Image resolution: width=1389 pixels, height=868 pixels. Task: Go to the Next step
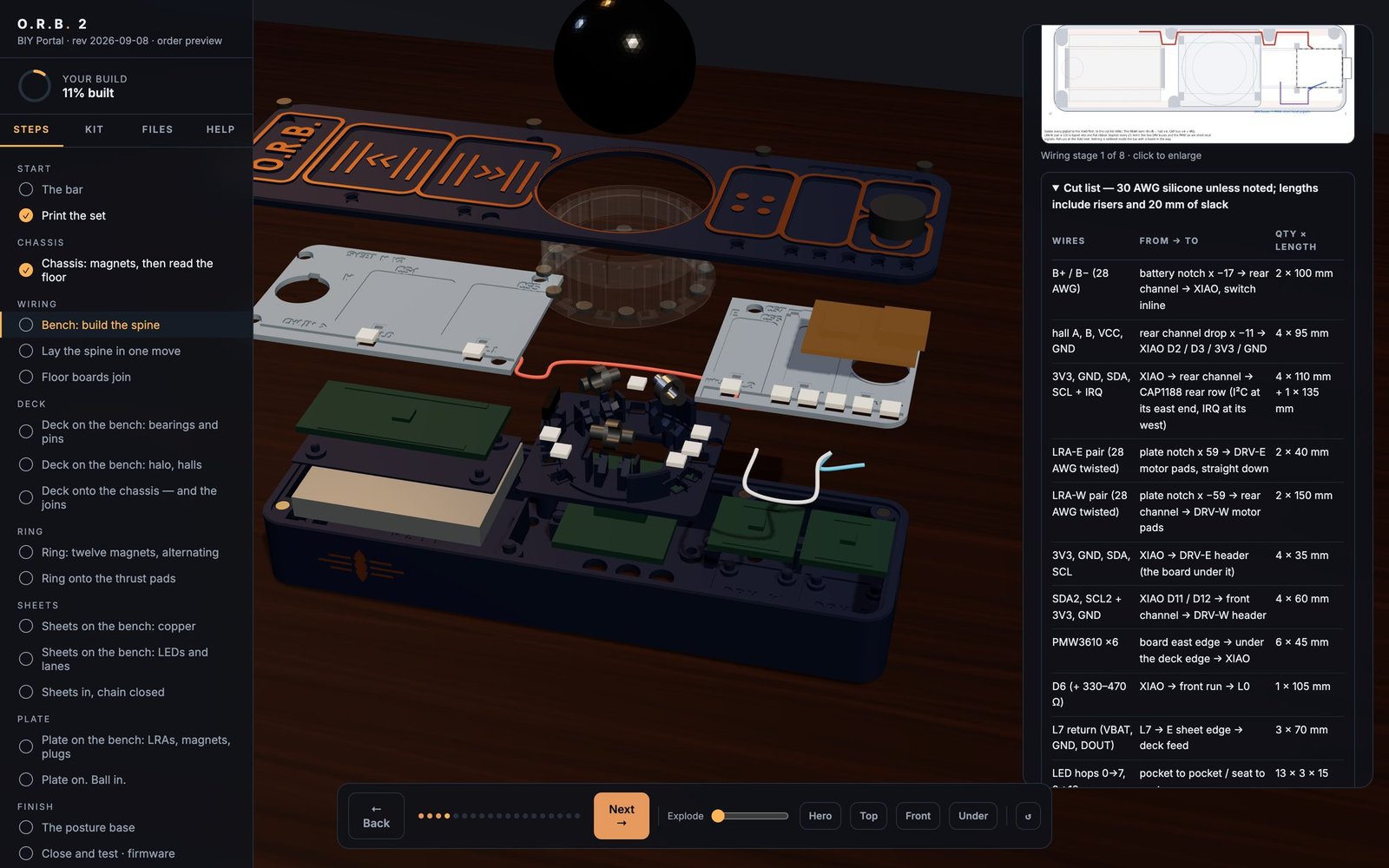622,816
